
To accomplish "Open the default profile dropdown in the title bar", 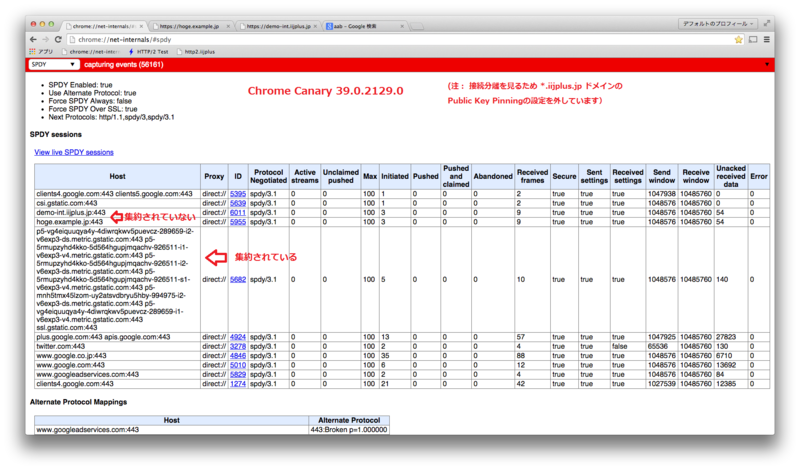I will point(718,23).
